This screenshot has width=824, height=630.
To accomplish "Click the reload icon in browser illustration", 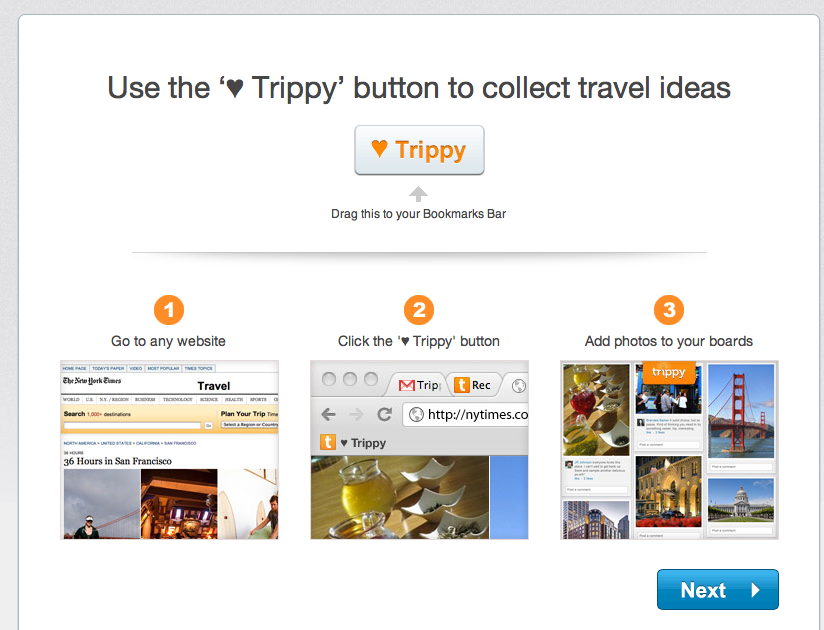I will [384, 414].
